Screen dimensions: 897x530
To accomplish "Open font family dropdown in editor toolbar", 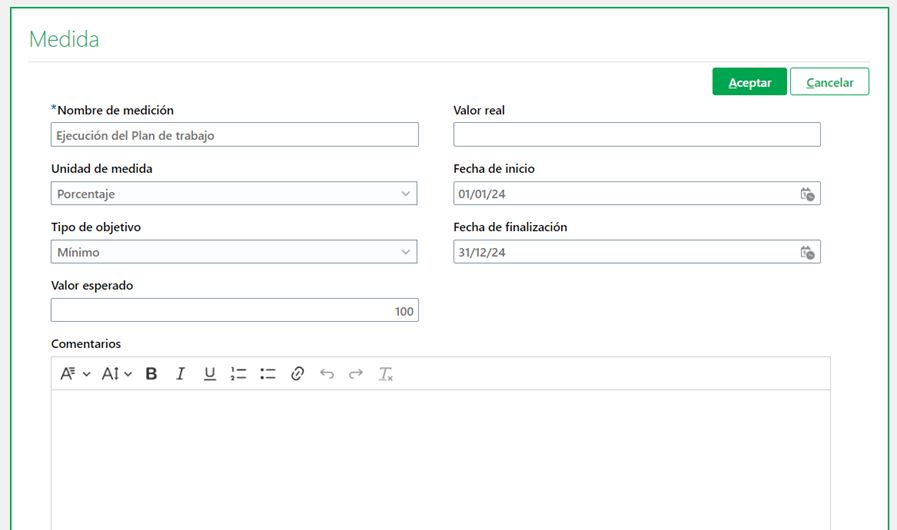I will (x=75, y=374).
